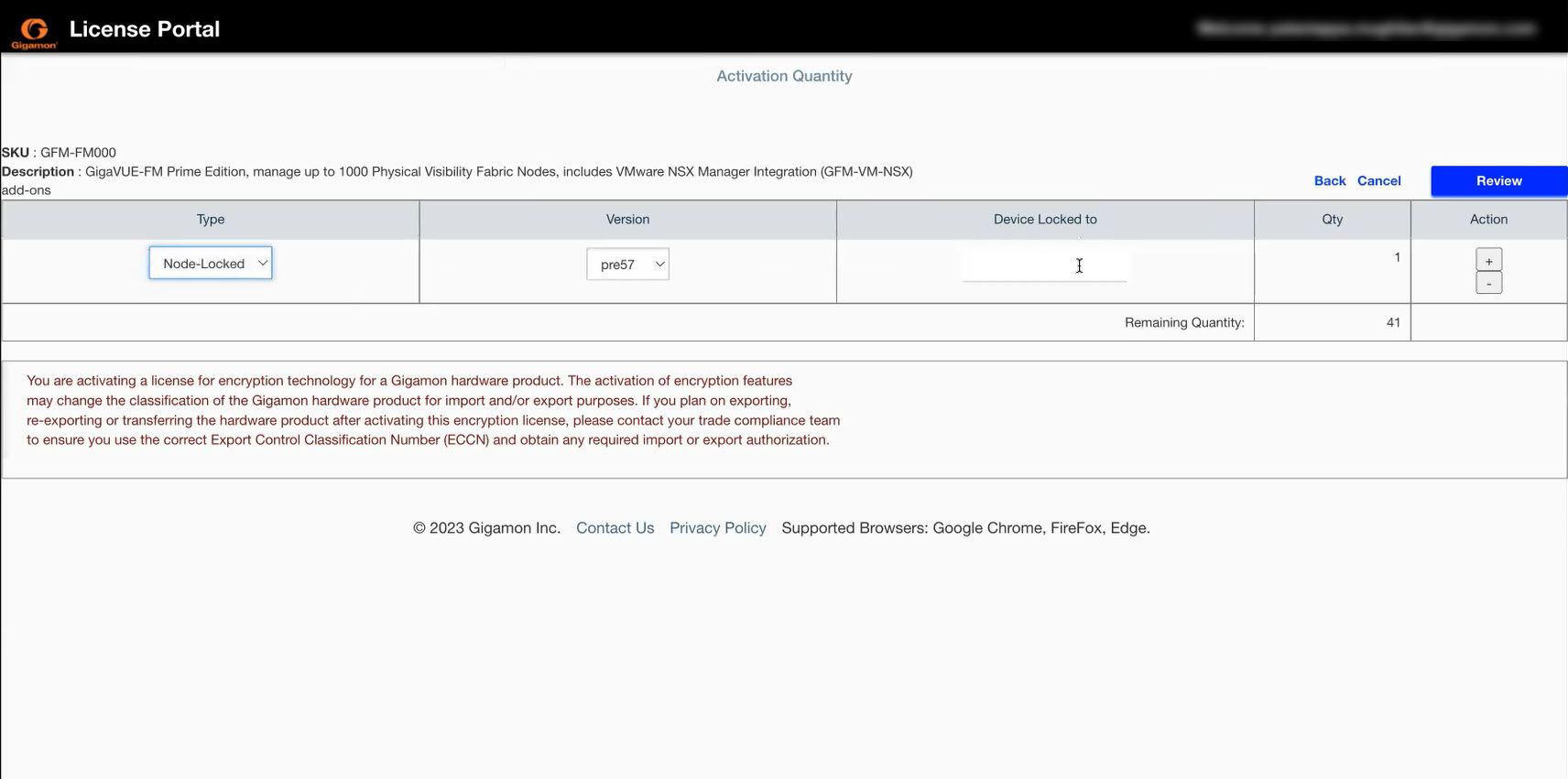Click the blurred welcome user text
The width and height of the screenshot is (1568, 779).
[1365, 29]
